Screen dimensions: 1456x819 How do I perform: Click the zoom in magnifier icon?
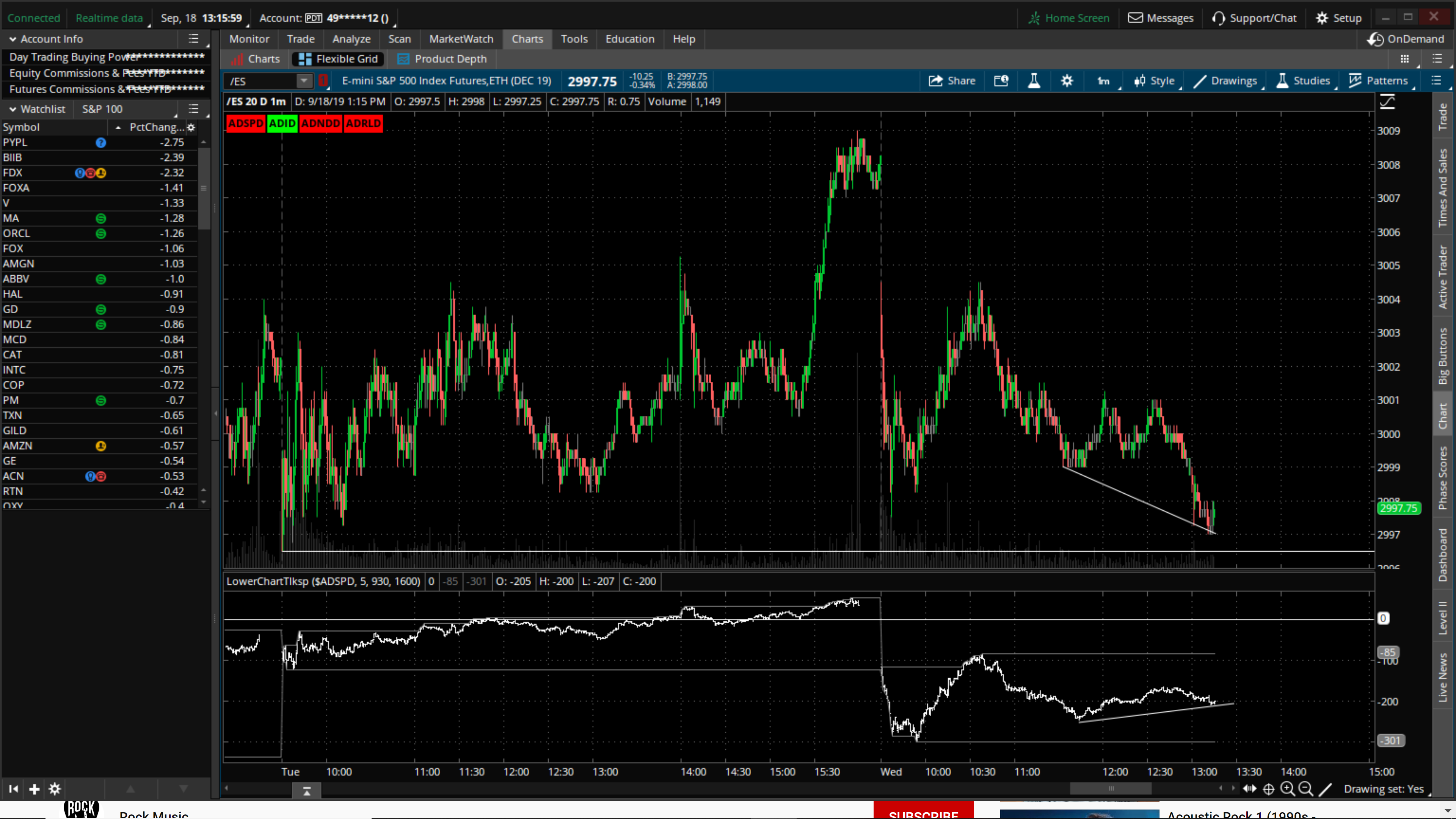1287,789
